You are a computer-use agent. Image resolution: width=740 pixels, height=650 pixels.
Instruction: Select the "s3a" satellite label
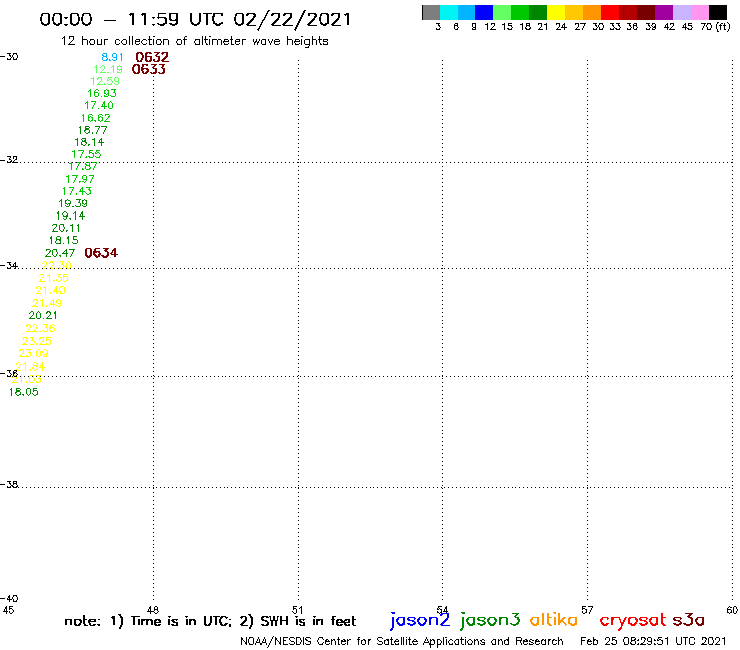click(x=688, y=619)
